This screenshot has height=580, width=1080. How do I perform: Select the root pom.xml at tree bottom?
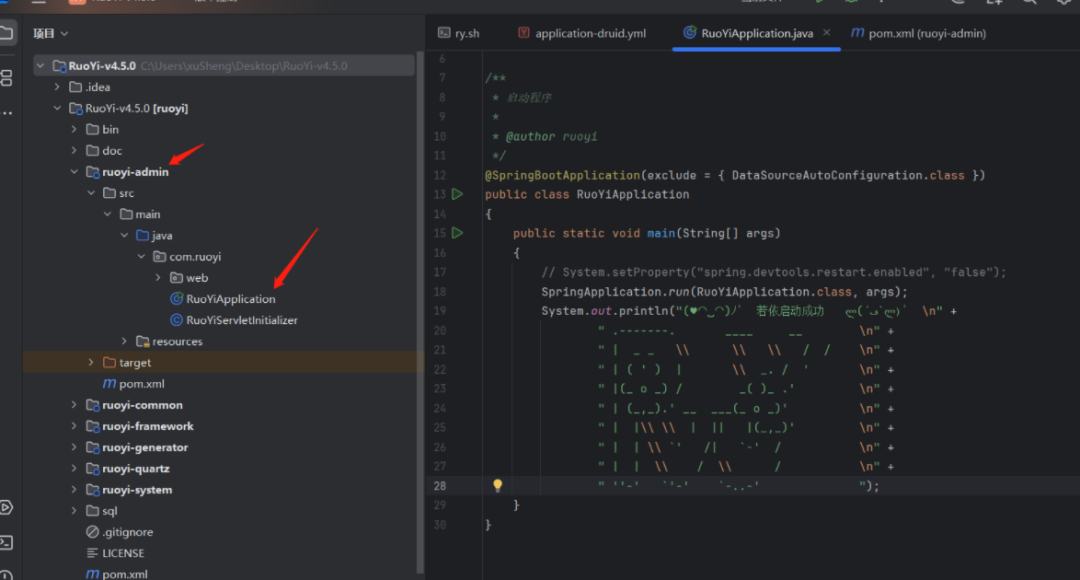tap(125, 574)
